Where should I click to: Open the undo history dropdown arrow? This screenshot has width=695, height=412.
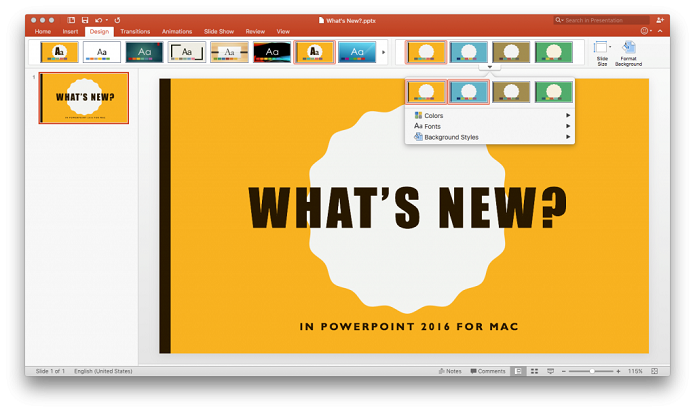[107, 20]
